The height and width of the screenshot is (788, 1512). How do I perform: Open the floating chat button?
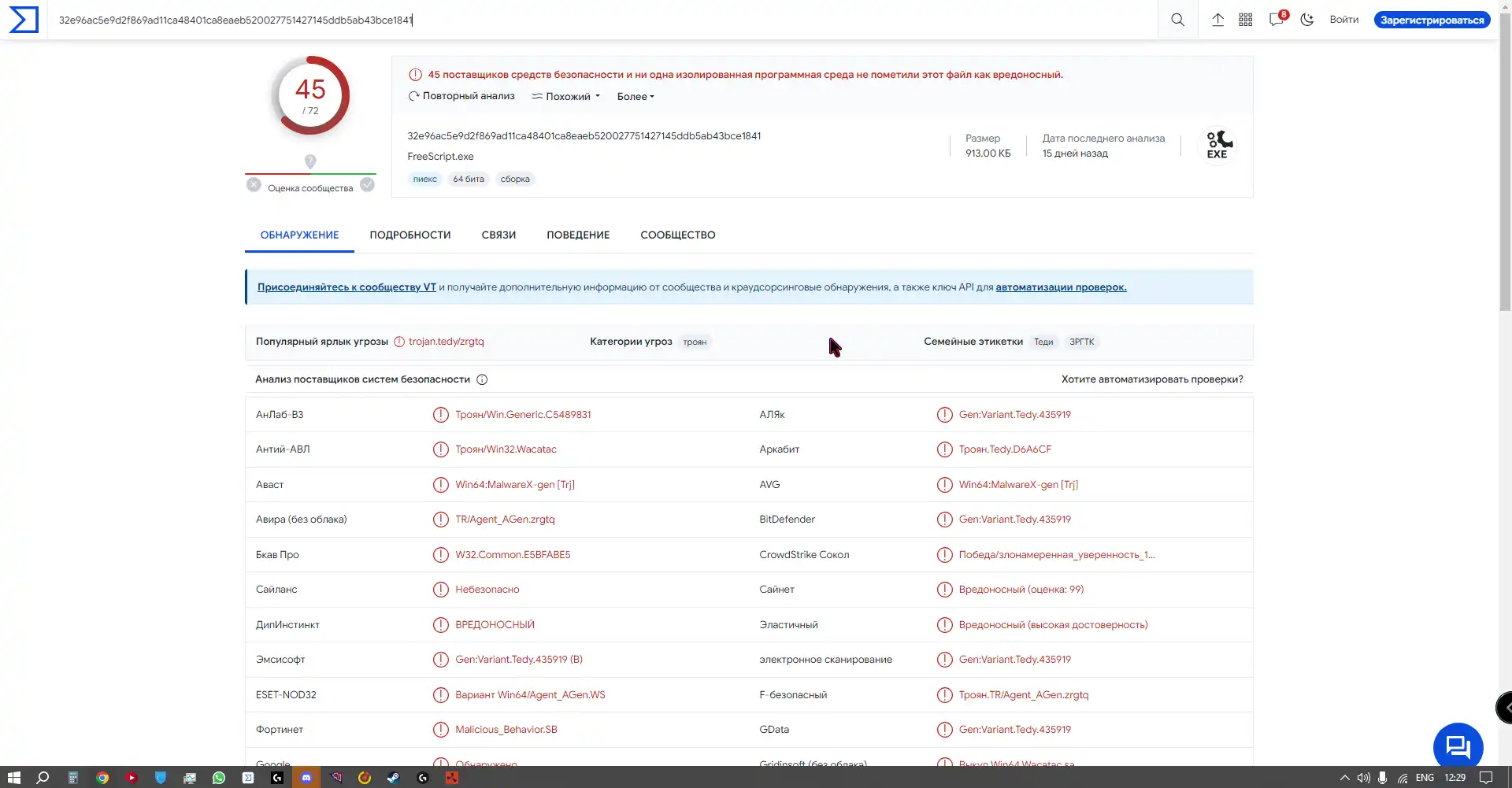(1458, 746)
